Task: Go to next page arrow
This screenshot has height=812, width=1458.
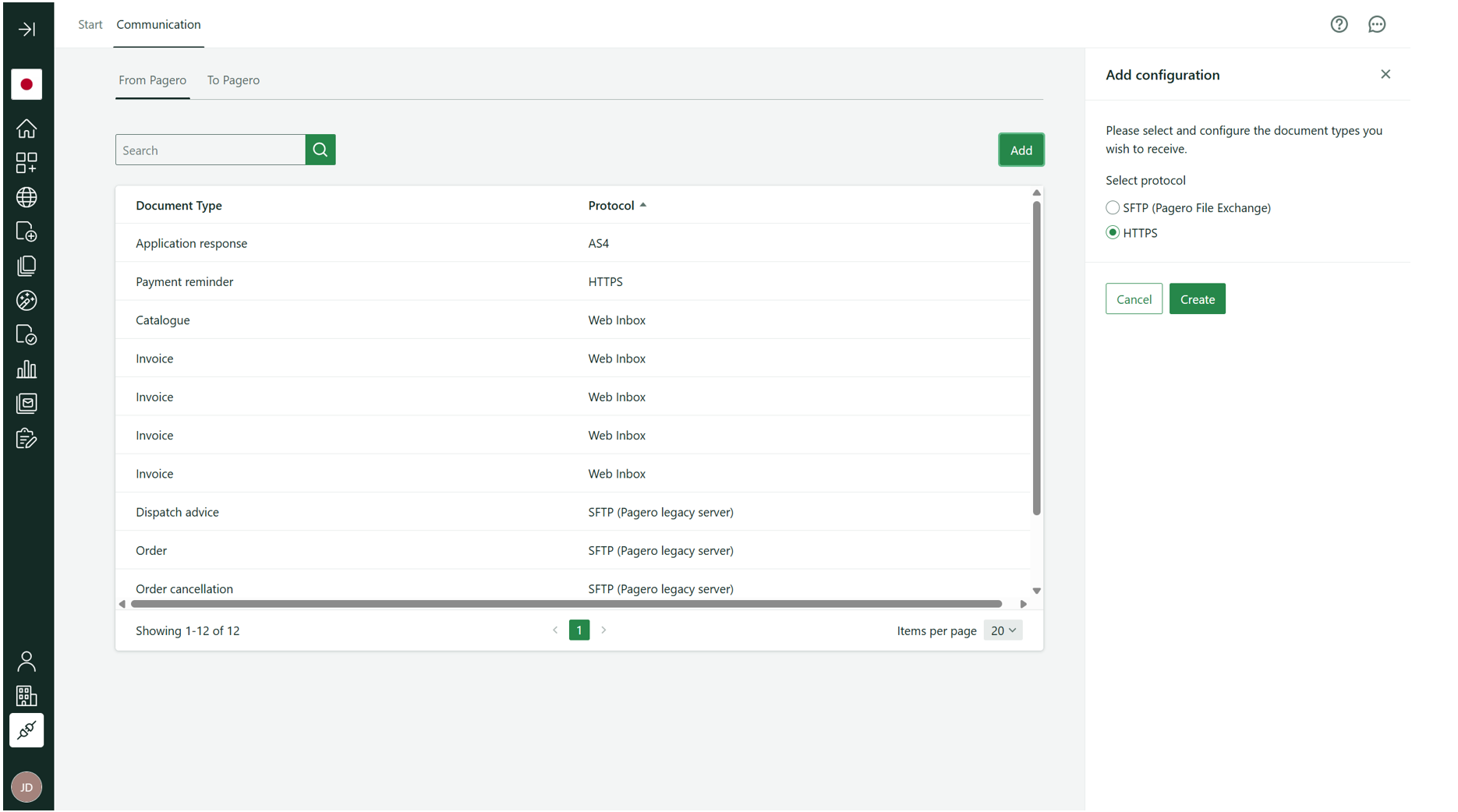Action: point(603,630)
